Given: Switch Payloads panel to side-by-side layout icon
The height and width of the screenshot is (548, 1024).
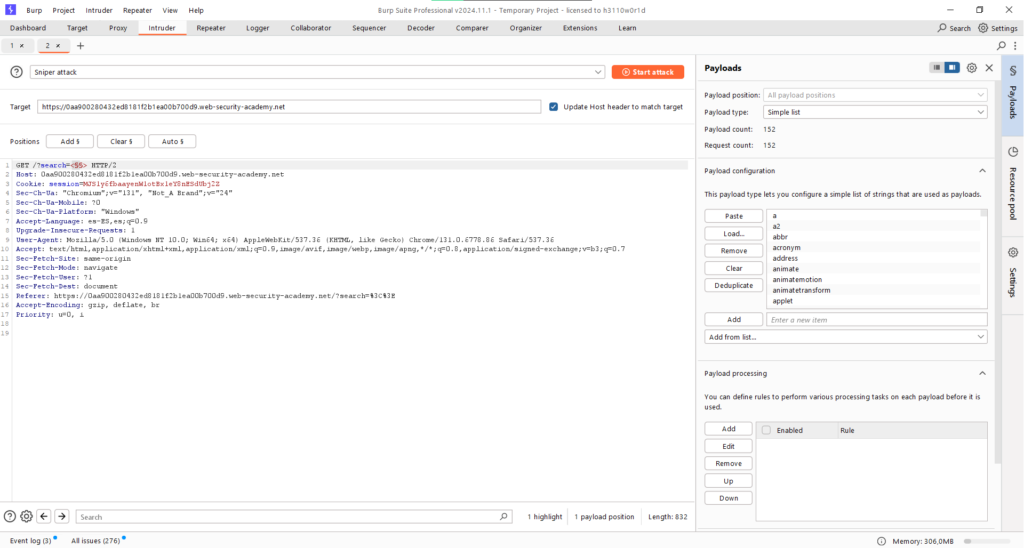Looking at the screenshot, I should [x=952, y=68].
